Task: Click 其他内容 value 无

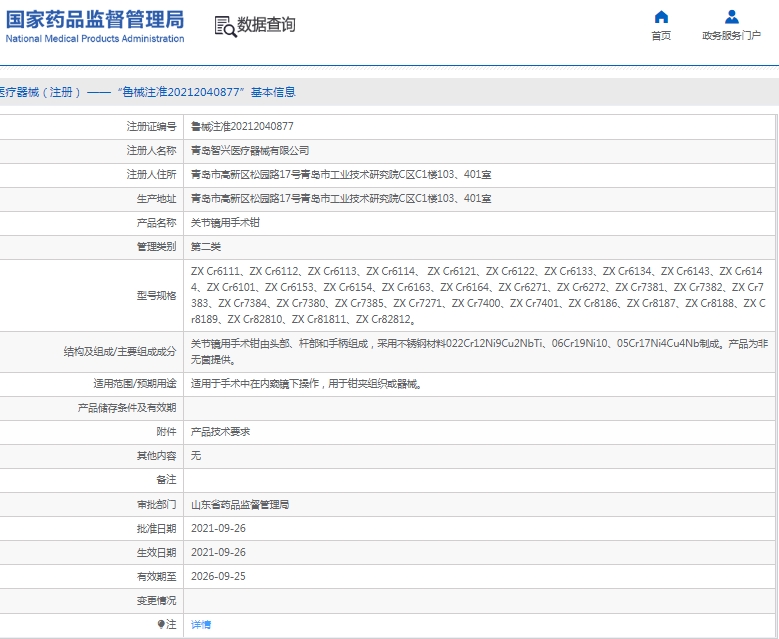Action: [x=196, y=456]
